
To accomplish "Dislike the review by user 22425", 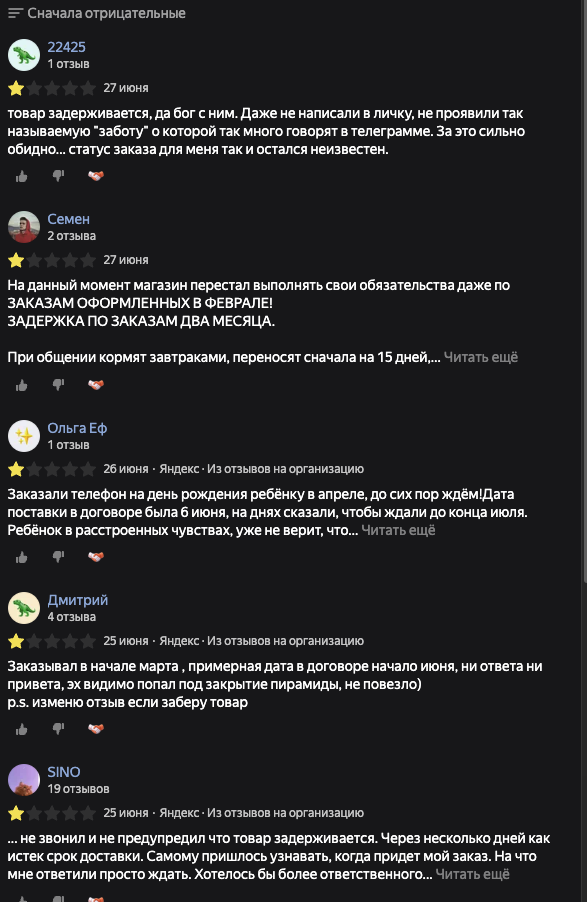I will [59, 176].
